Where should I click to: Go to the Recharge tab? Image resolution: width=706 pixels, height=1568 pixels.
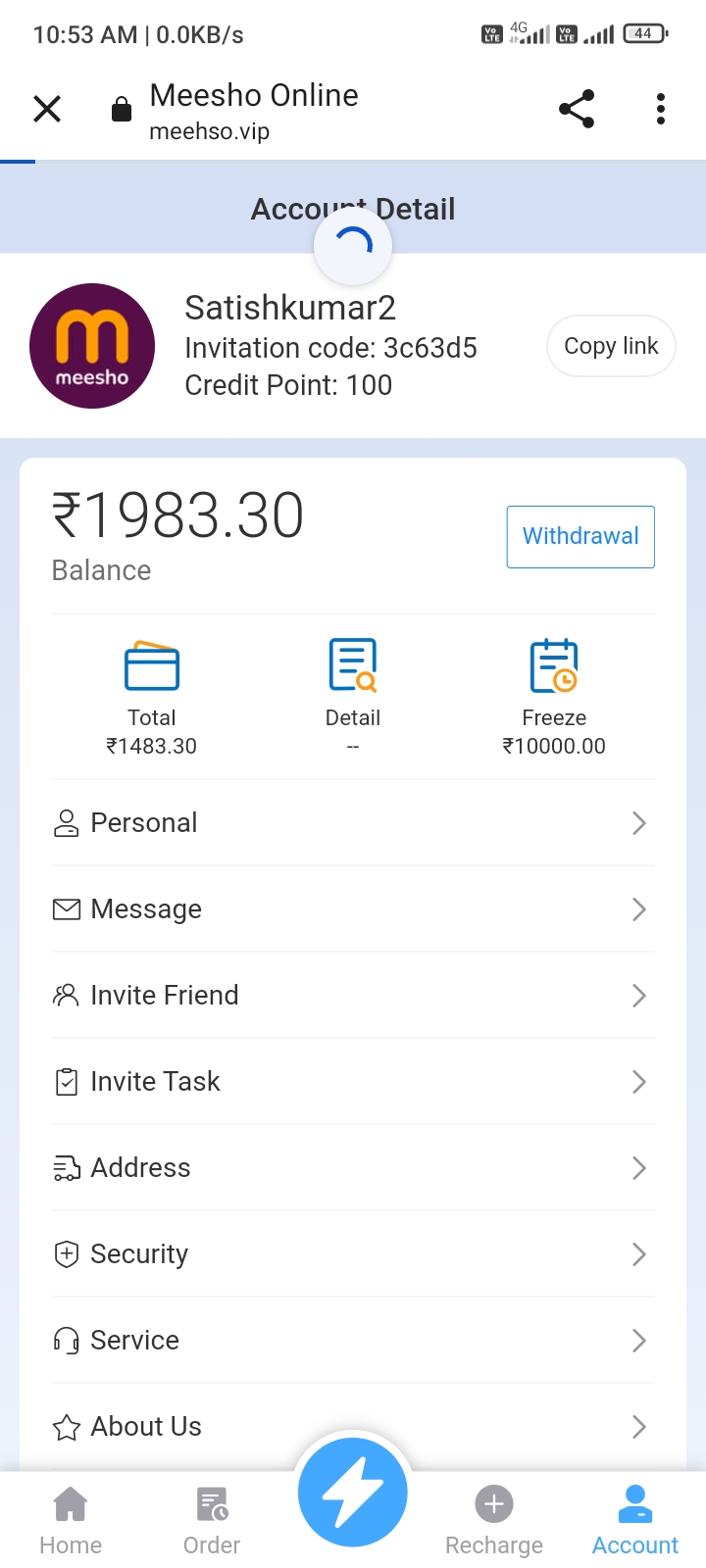tap(494, 1520)
